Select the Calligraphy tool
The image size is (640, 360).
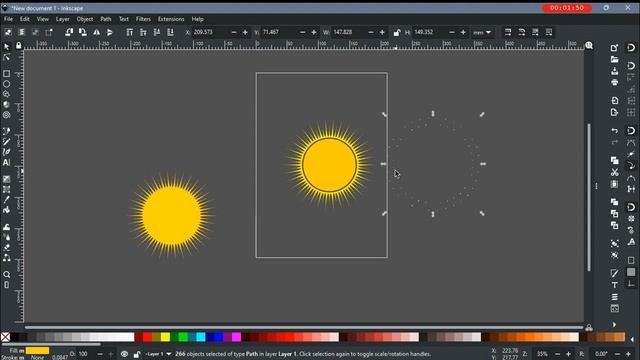7,152
